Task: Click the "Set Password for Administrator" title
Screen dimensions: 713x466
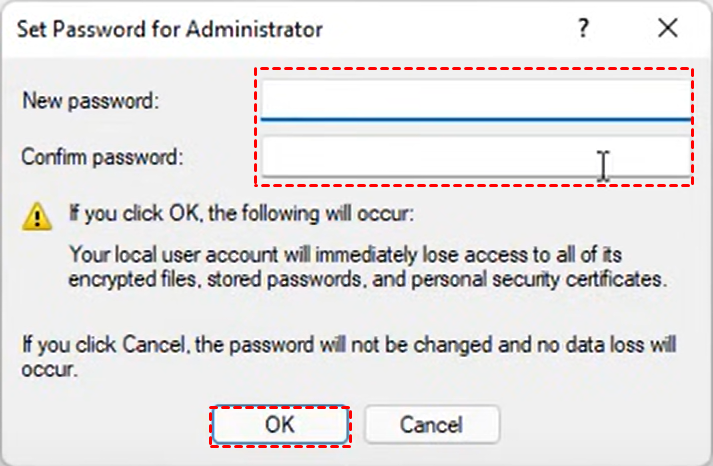Action: click(170, 30)
